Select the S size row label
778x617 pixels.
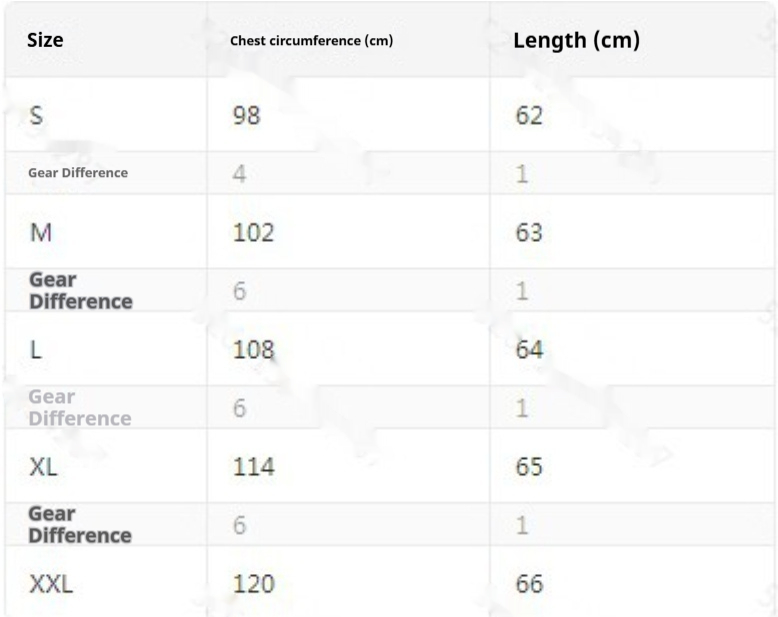(x=36, y=115)
